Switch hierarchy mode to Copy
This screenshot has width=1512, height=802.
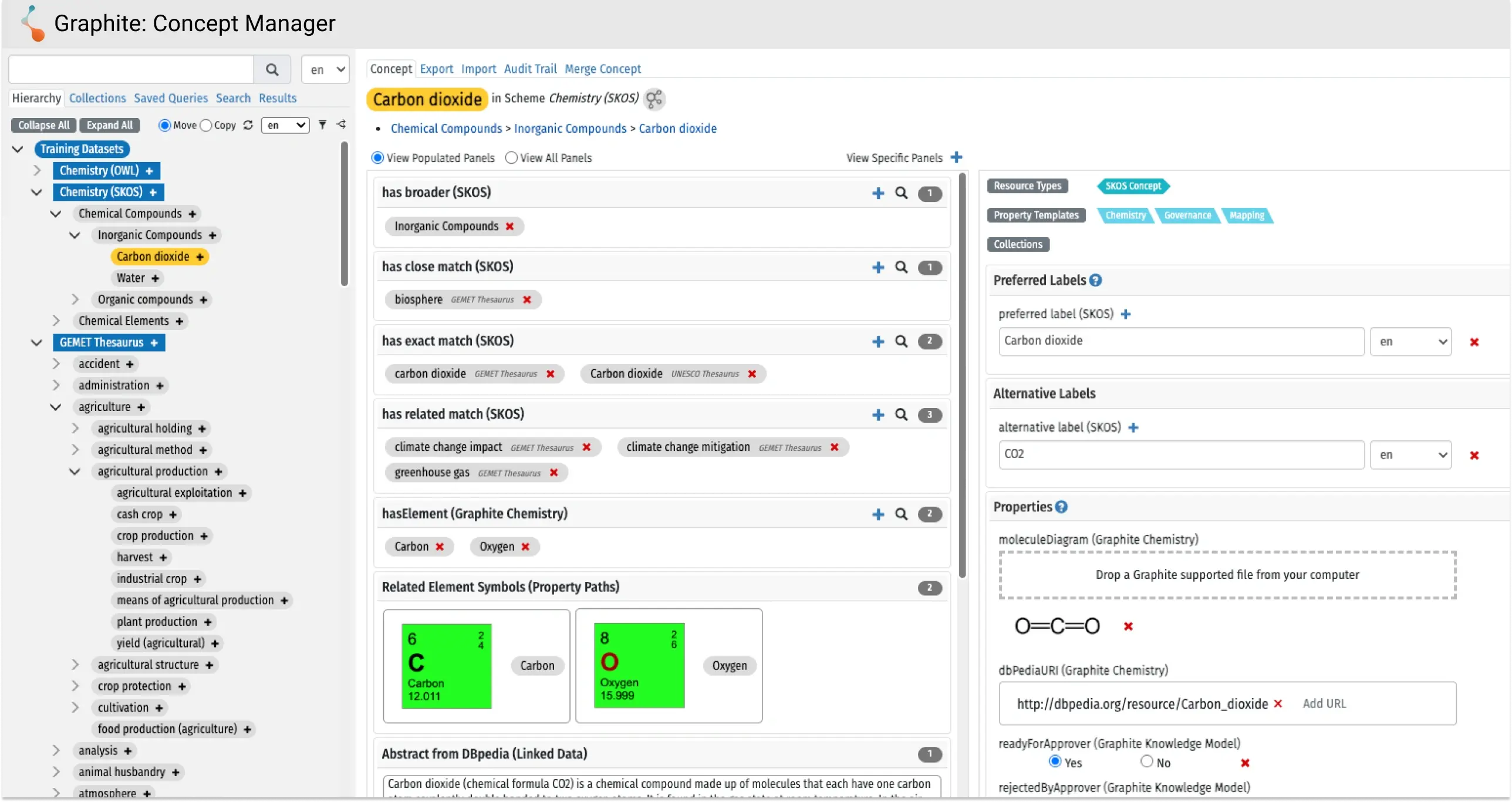point(206,125)
